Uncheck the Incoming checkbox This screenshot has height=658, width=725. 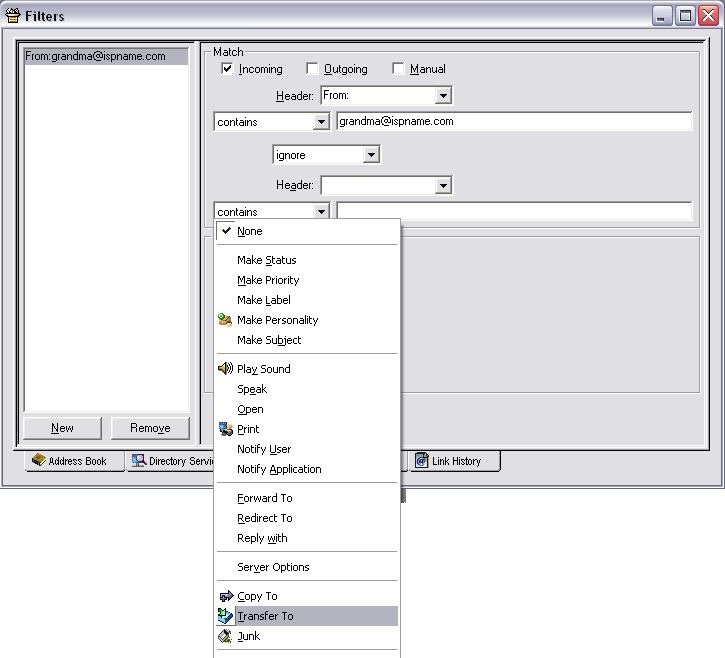227,69
